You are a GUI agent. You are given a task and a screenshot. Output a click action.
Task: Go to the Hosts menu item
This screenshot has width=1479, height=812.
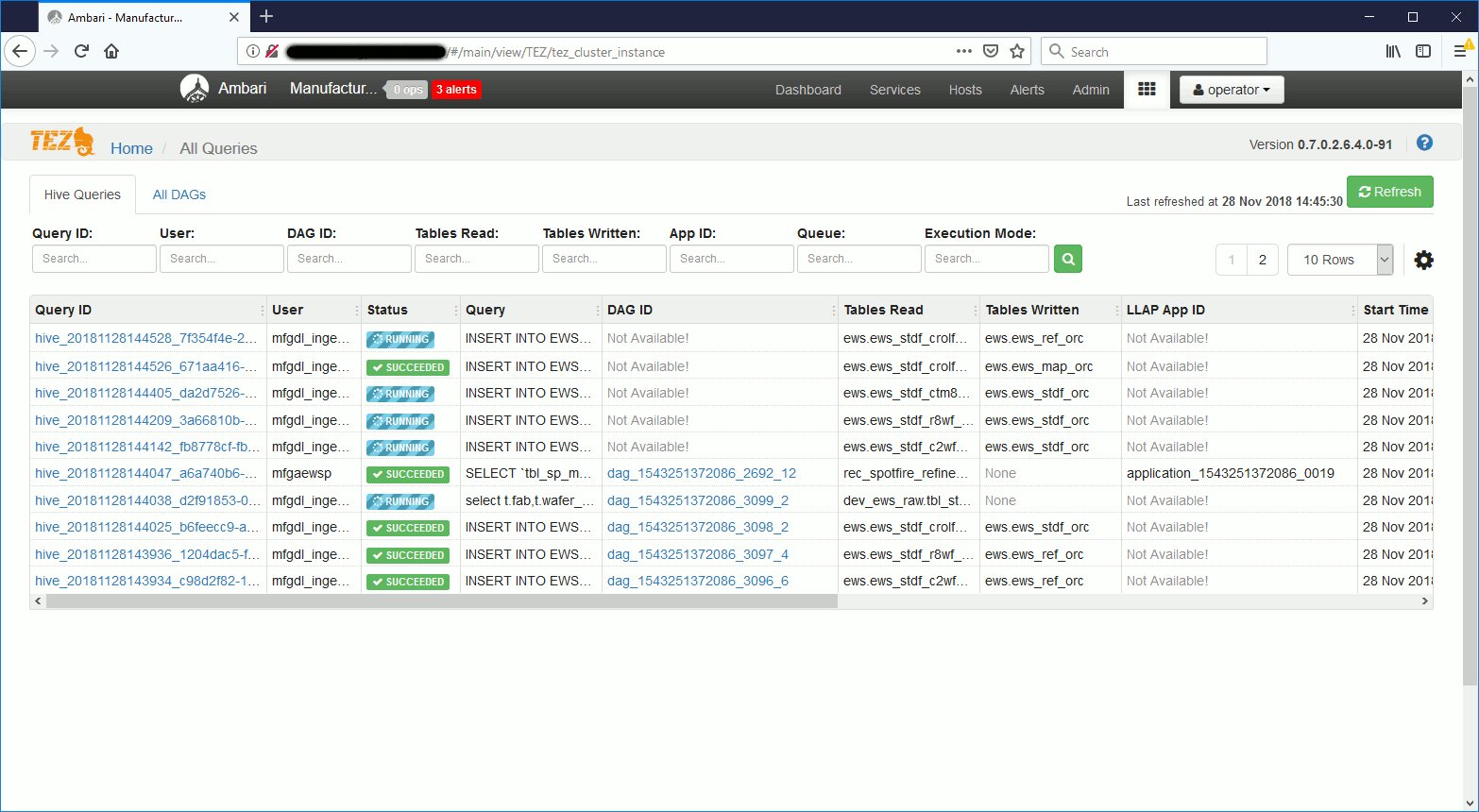(x=965, y=90)
